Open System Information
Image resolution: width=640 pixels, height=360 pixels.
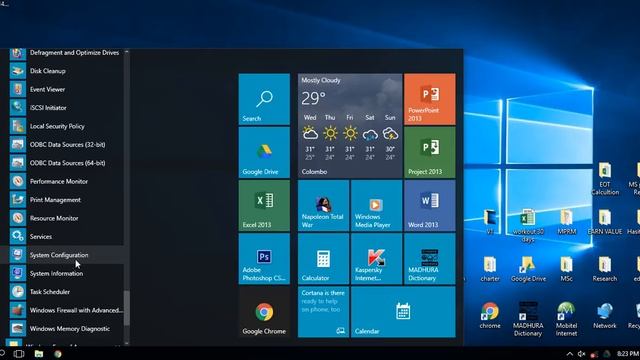tap(62, 273)
